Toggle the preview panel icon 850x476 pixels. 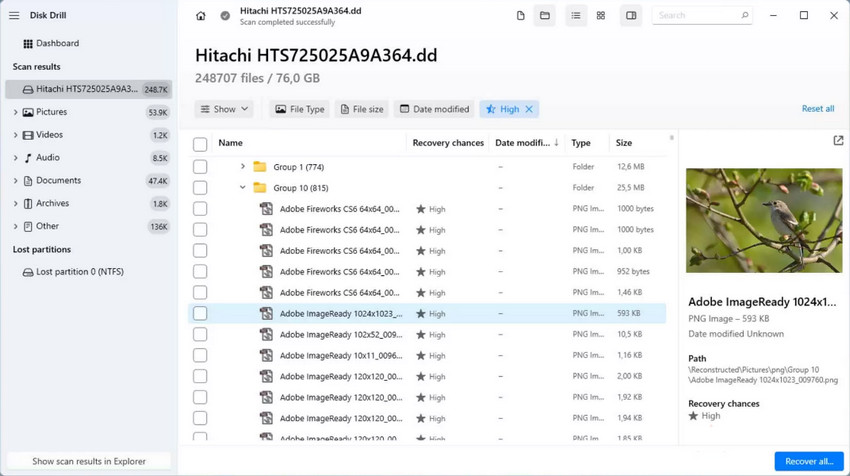[x=631, y=16]
